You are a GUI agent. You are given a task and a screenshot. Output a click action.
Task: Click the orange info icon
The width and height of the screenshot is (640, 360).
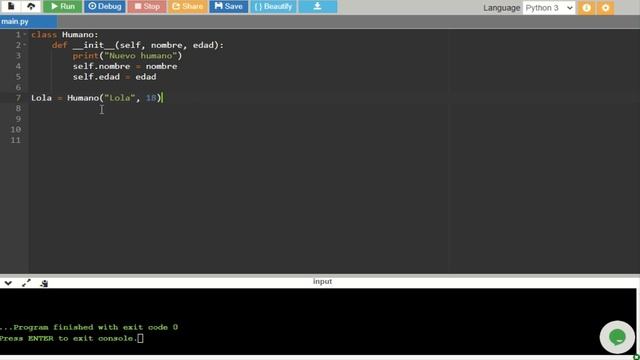pos(587,8)
